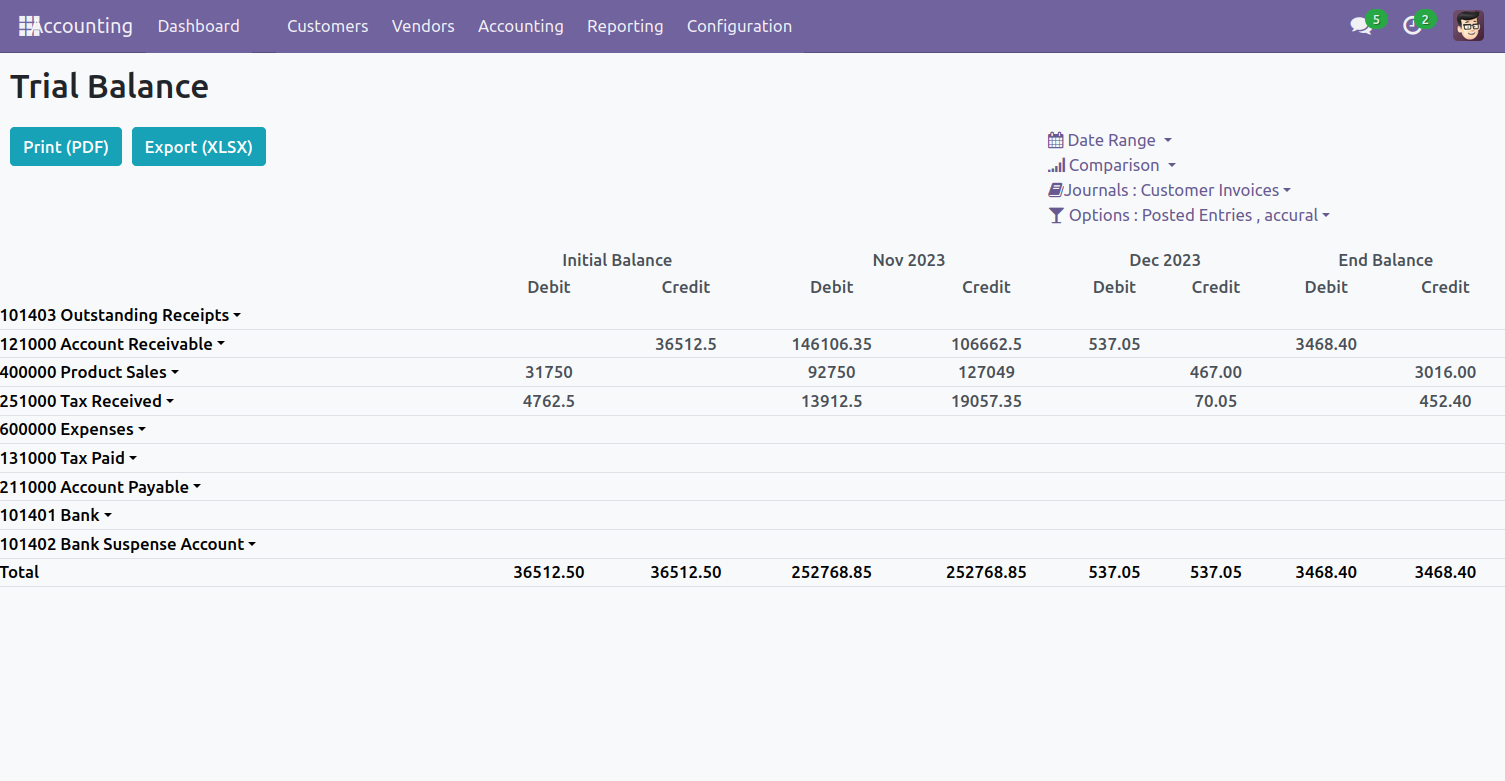Open the activities clock icon

(1413, 26)
